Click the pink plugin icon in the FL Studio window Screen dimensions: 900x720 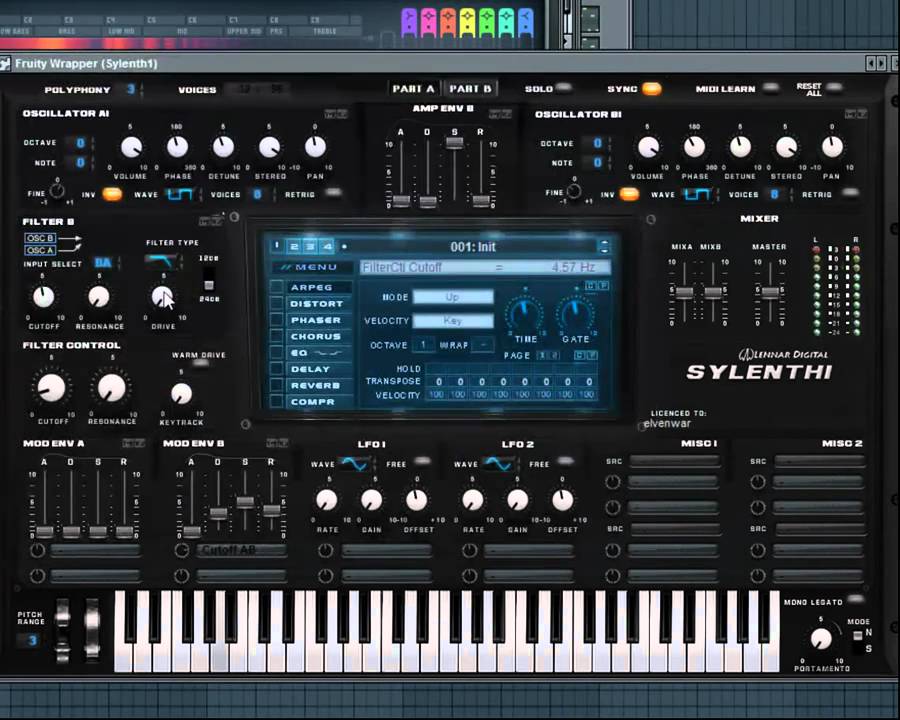428,22
